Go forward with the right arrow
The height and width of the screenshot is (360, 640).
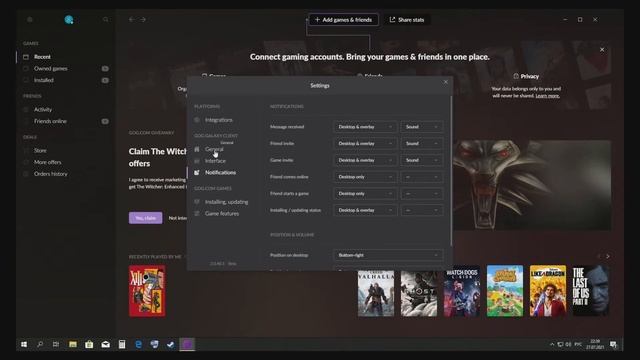pyautogui.click(x=143, y=20)
